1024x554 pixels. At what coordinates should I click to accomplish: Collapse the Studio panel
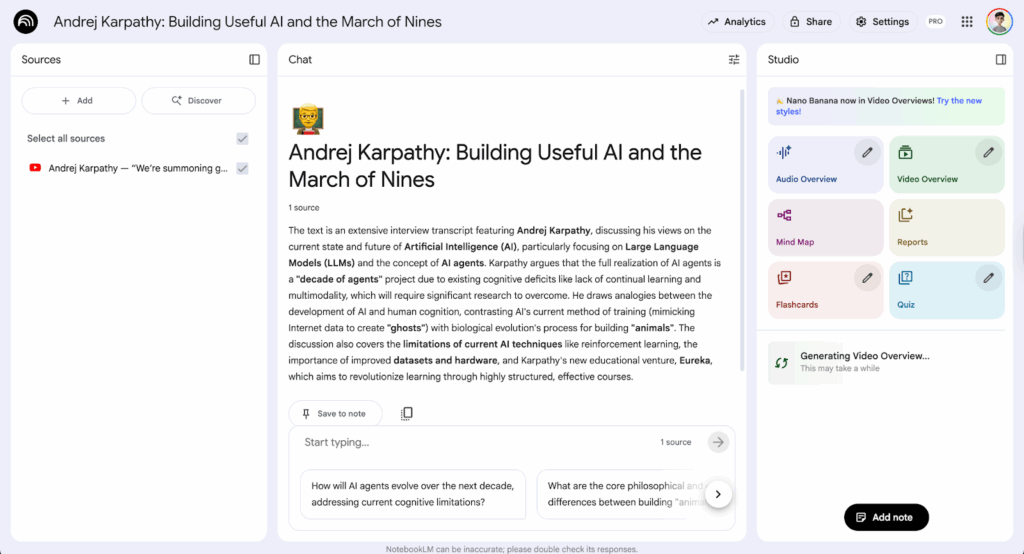[1001, 60]
